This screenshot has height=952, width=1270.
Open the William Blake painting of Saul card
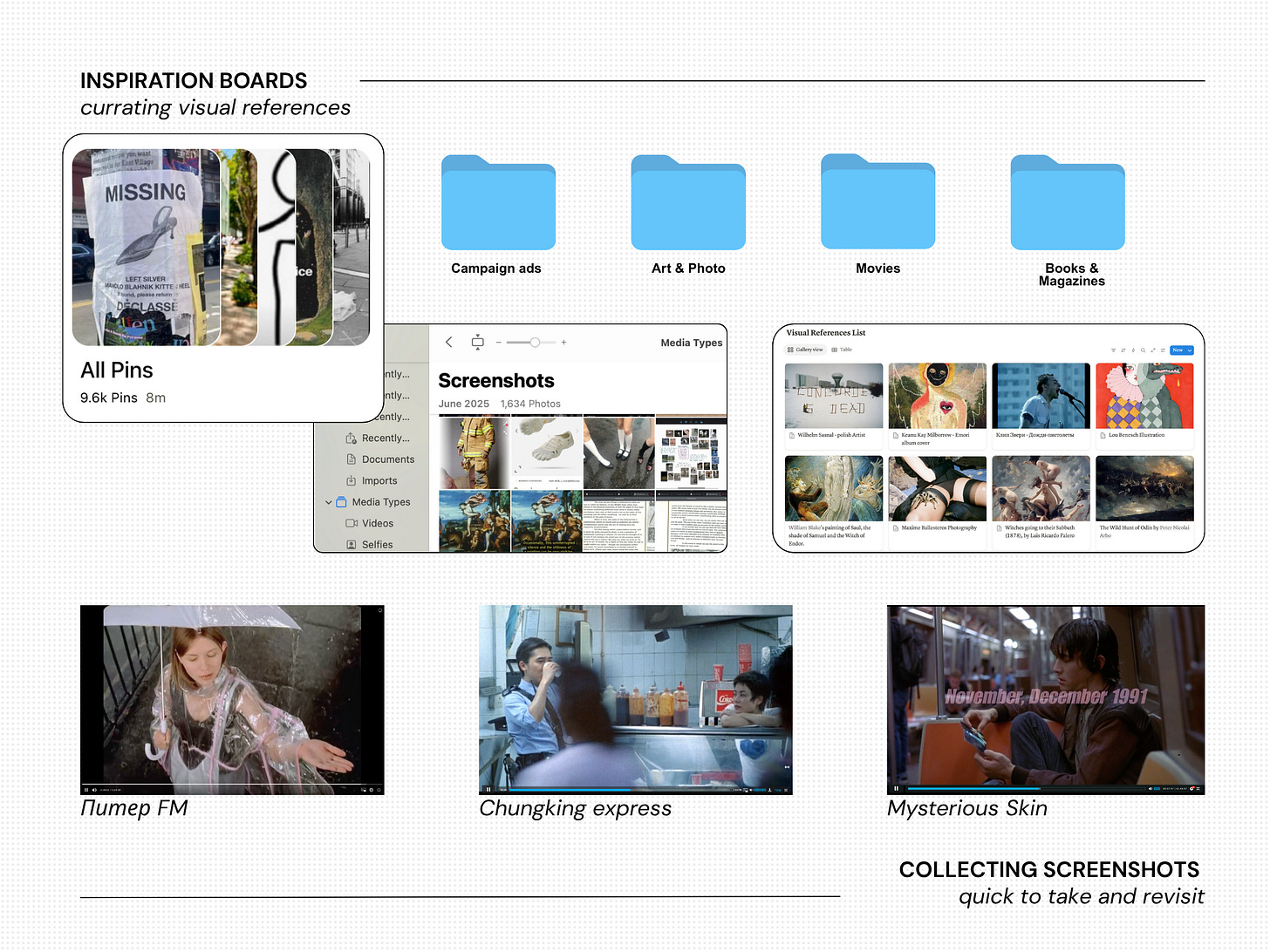(x=834, y=501)
